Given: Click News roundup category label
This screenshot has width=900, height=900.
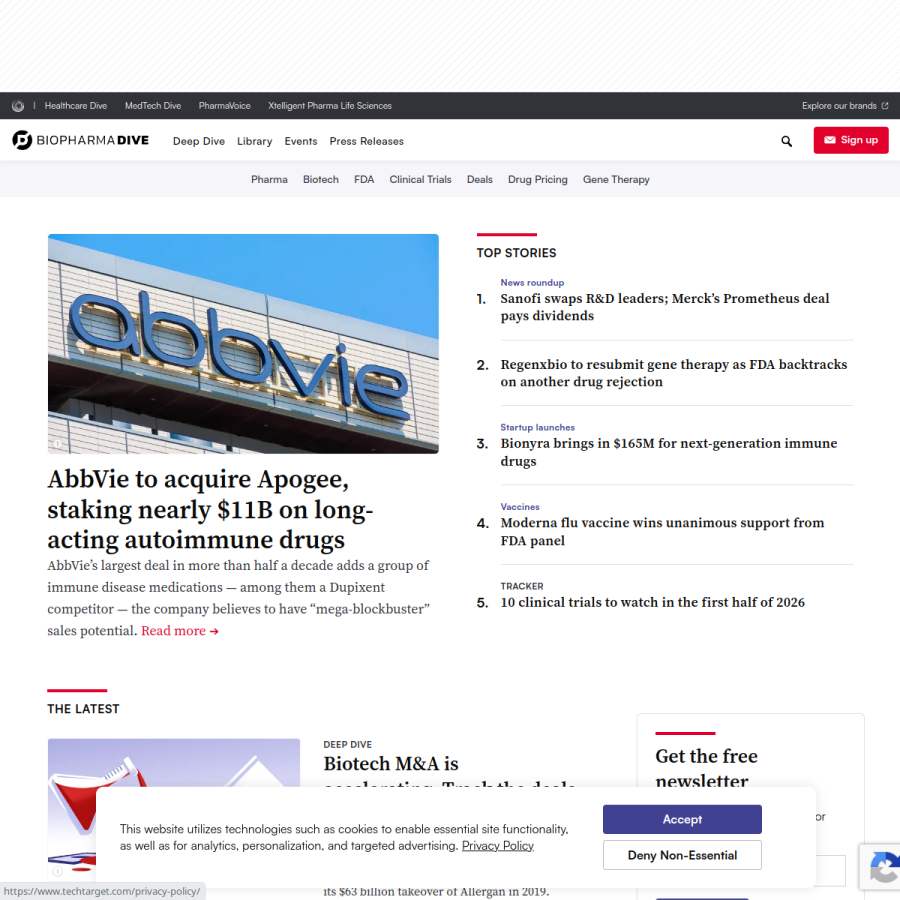Looking at the screenshot, I should 532,282.
